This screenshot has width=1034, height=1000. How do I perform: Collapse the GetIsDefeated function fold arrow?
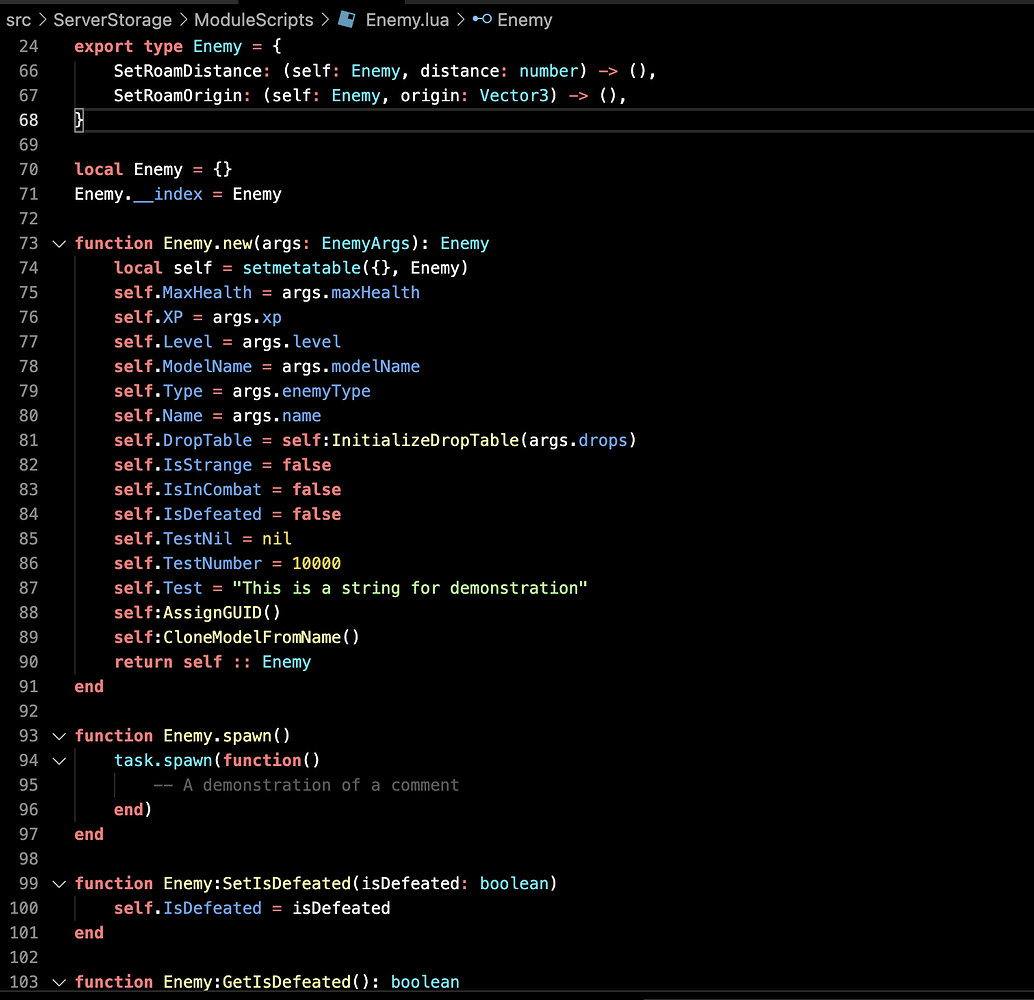pos(58,982)
